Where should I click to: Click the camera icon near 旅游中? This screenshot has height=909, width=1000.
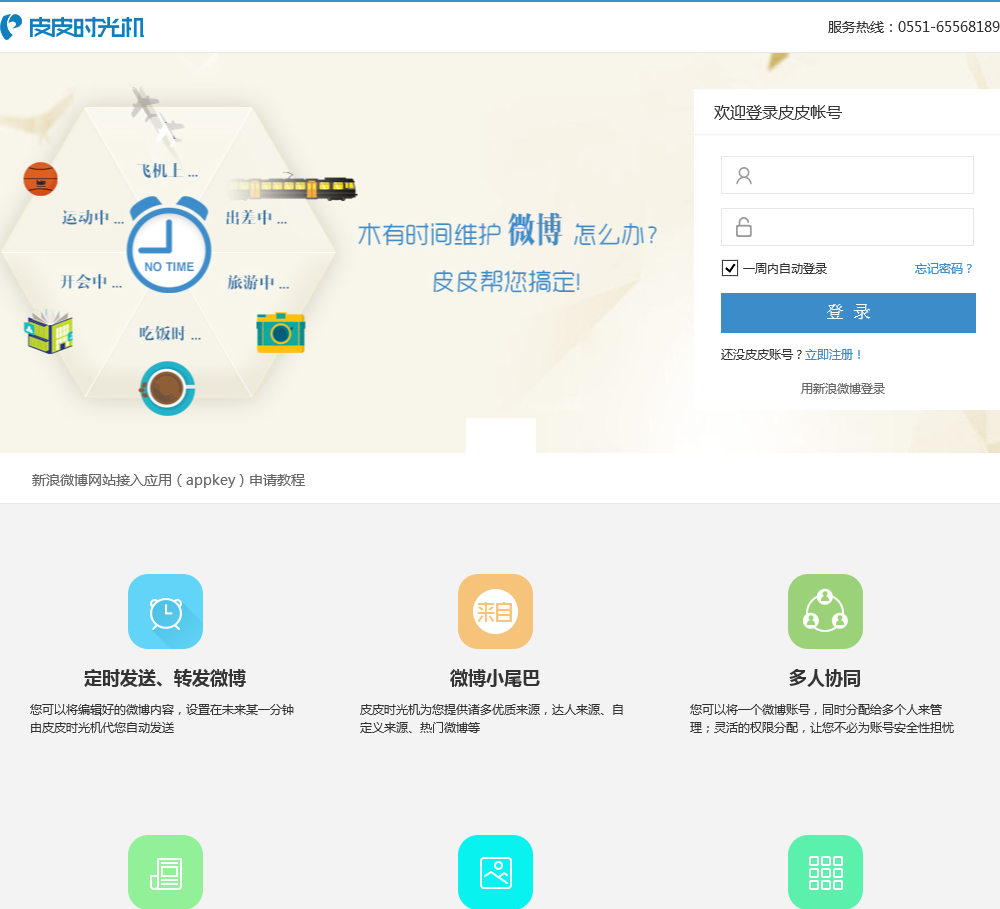point(281,332)
